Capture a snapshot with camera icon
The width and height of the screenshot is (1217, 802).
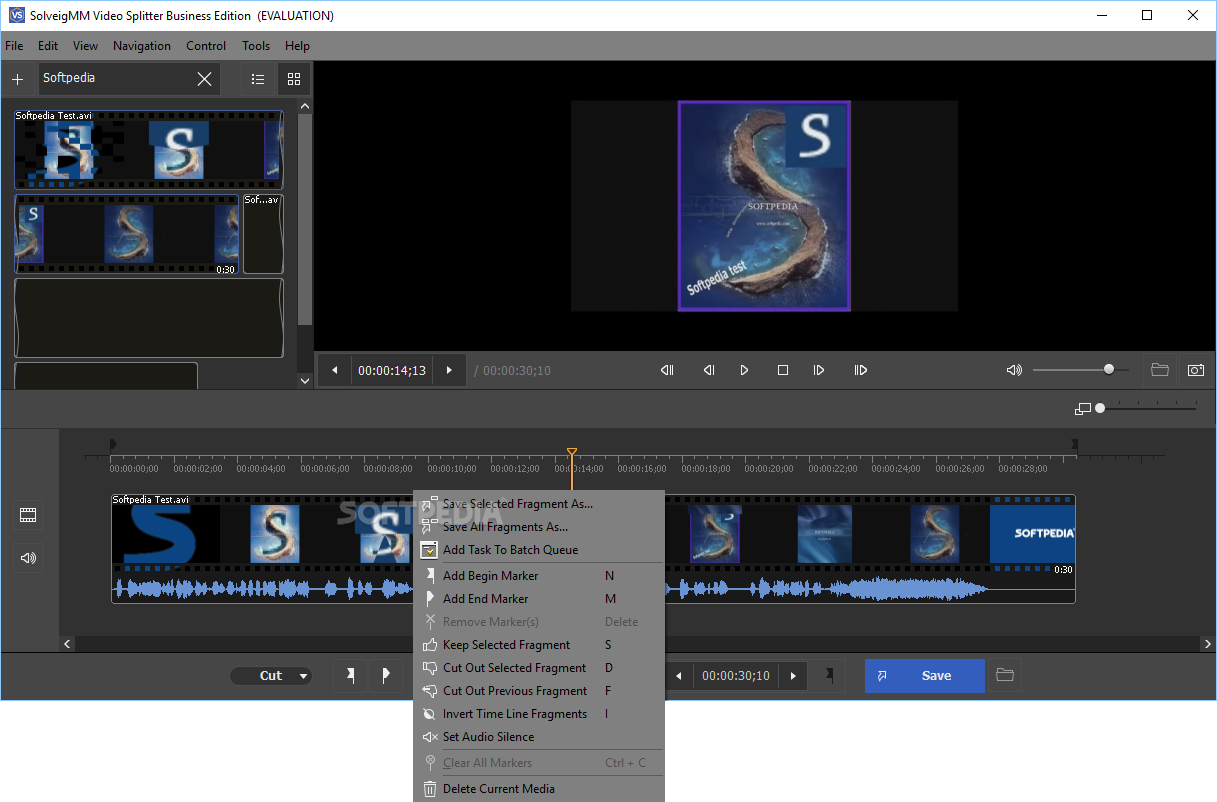click(x=1196, y=370)
